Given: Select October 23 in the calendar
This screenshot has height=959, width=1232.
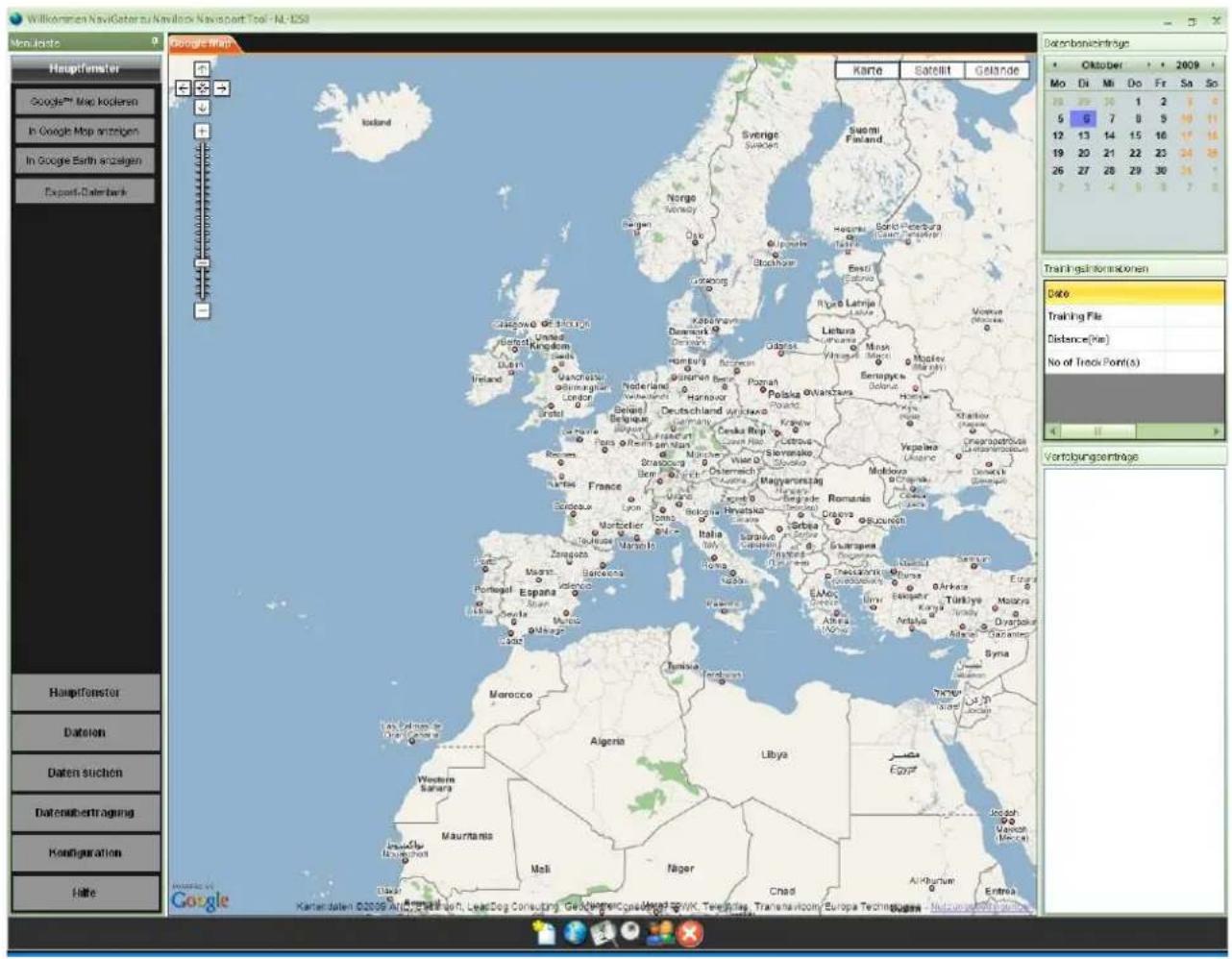Looking at the screenshot, I should point(1161,153).
